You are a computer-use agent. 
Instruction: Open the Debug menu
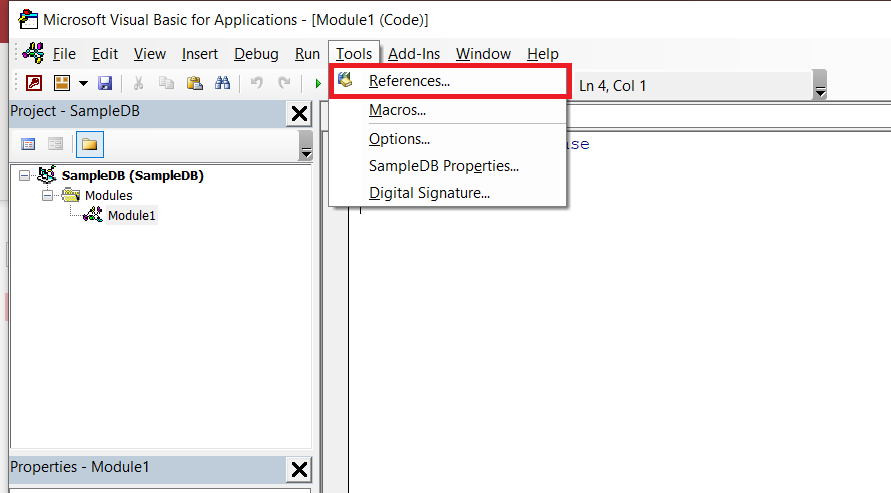(x=256, y=54)
